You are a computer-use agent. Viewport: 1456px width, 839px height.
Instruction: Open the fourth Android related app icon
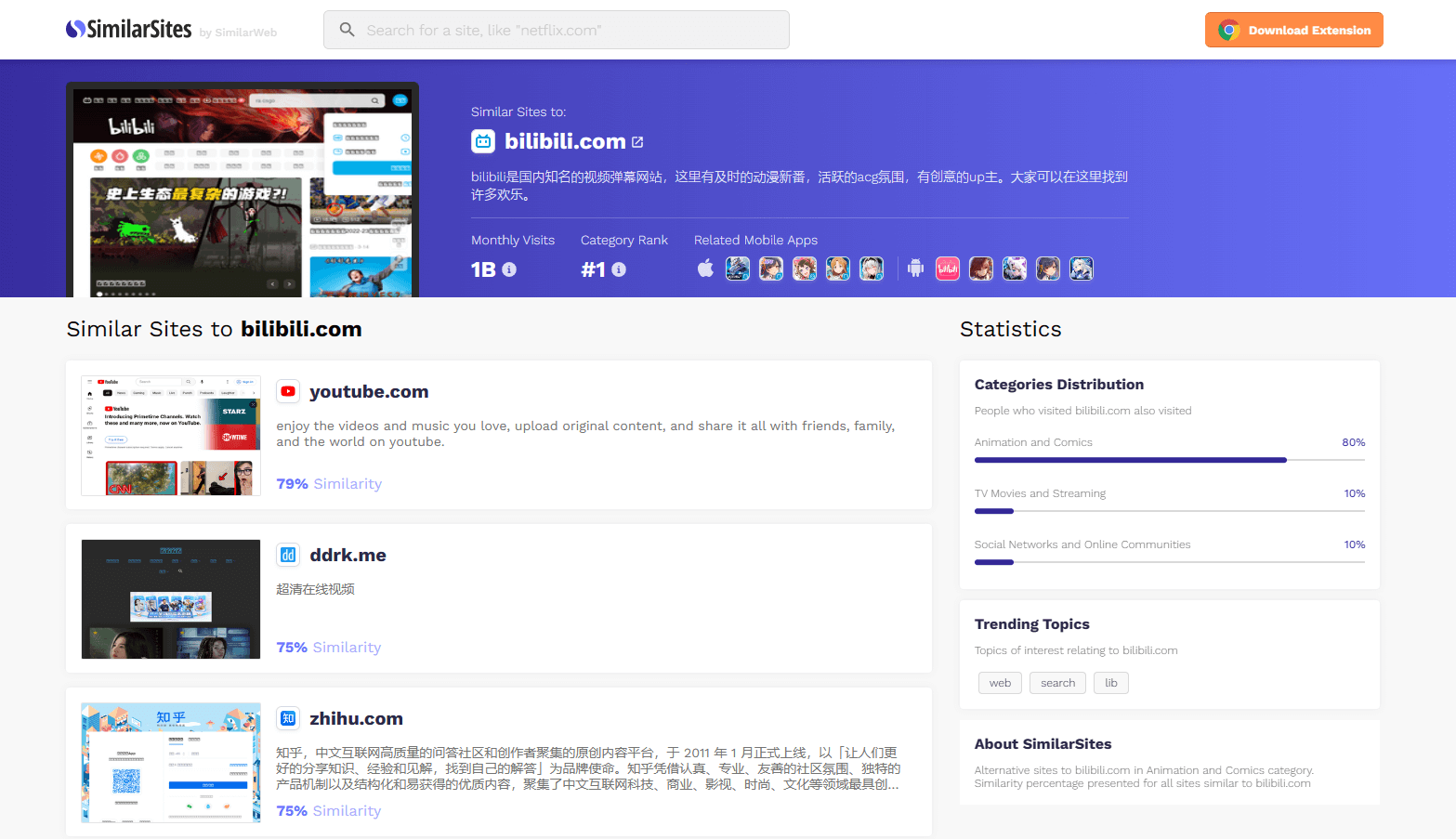click(x=1048, y=269)
